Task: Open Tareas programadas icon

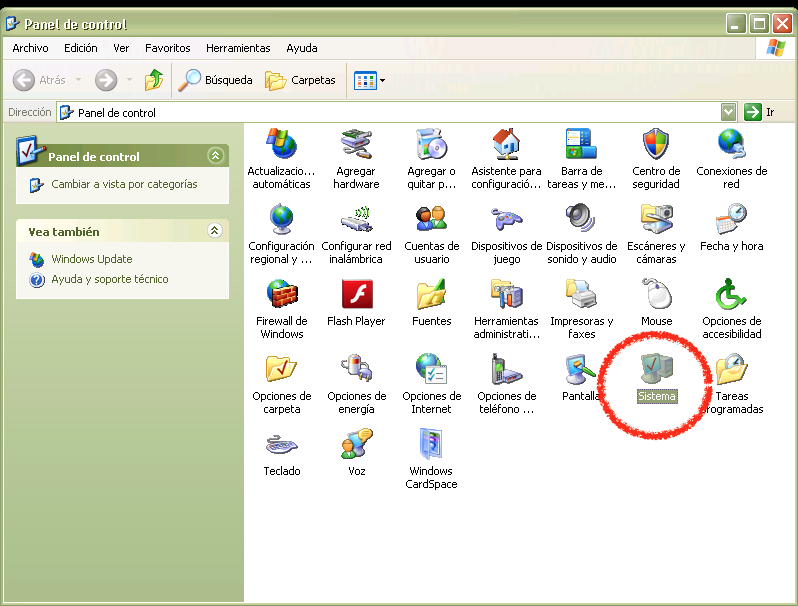Action: point(731,368)
